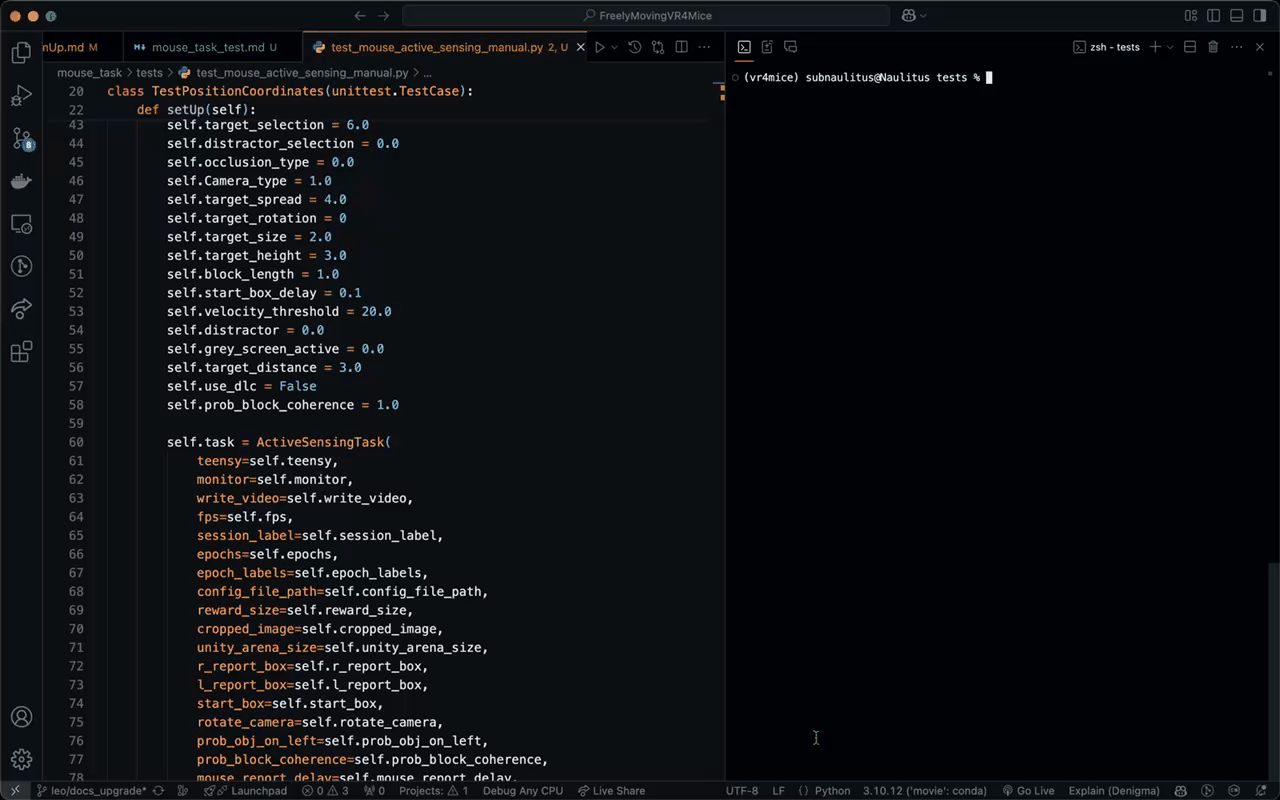Click the mouse_task breadcrumb segment
The image size is (1280, 800).
point(89,73)
